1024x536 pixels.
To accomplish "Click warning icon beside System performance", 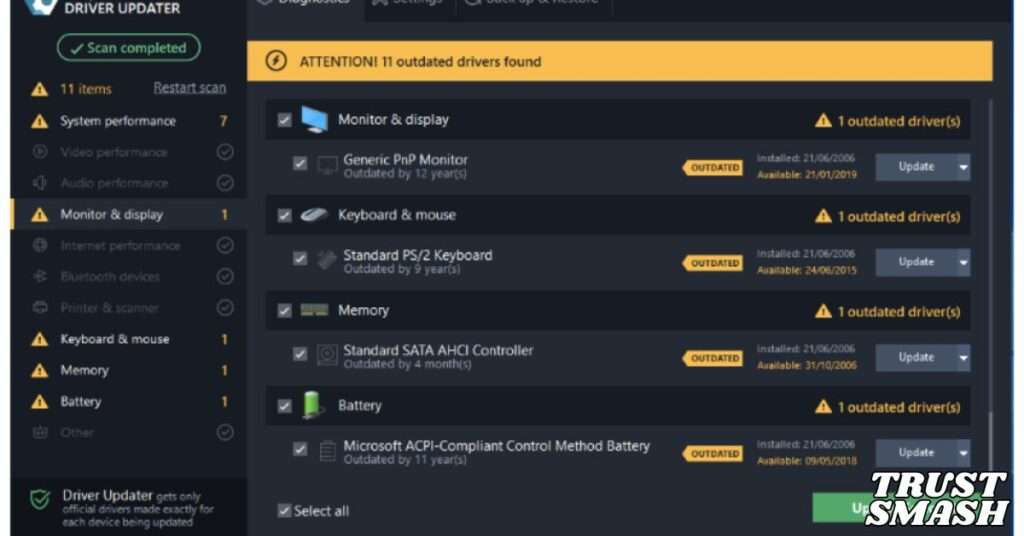I will tap(39, 121).
